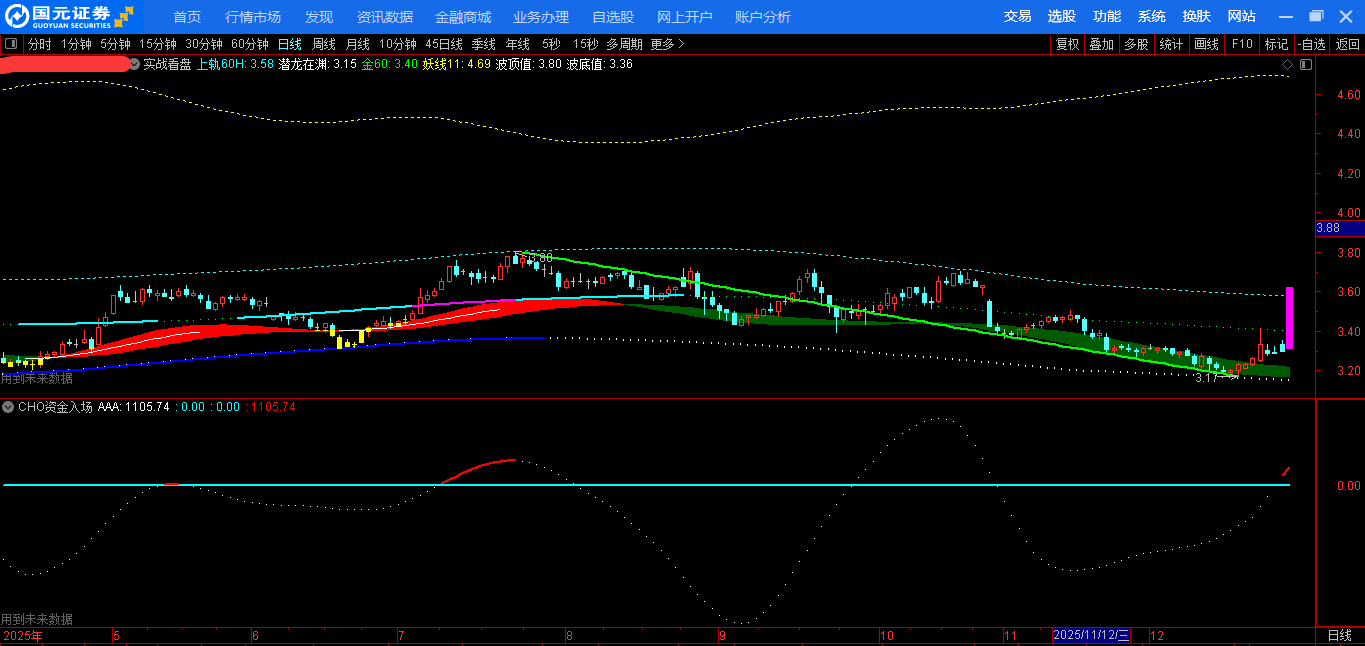Expand the CHO资金入场 indicator dropdown arrow
Viewport: 1365px width, 646px height.
[8, 407]
